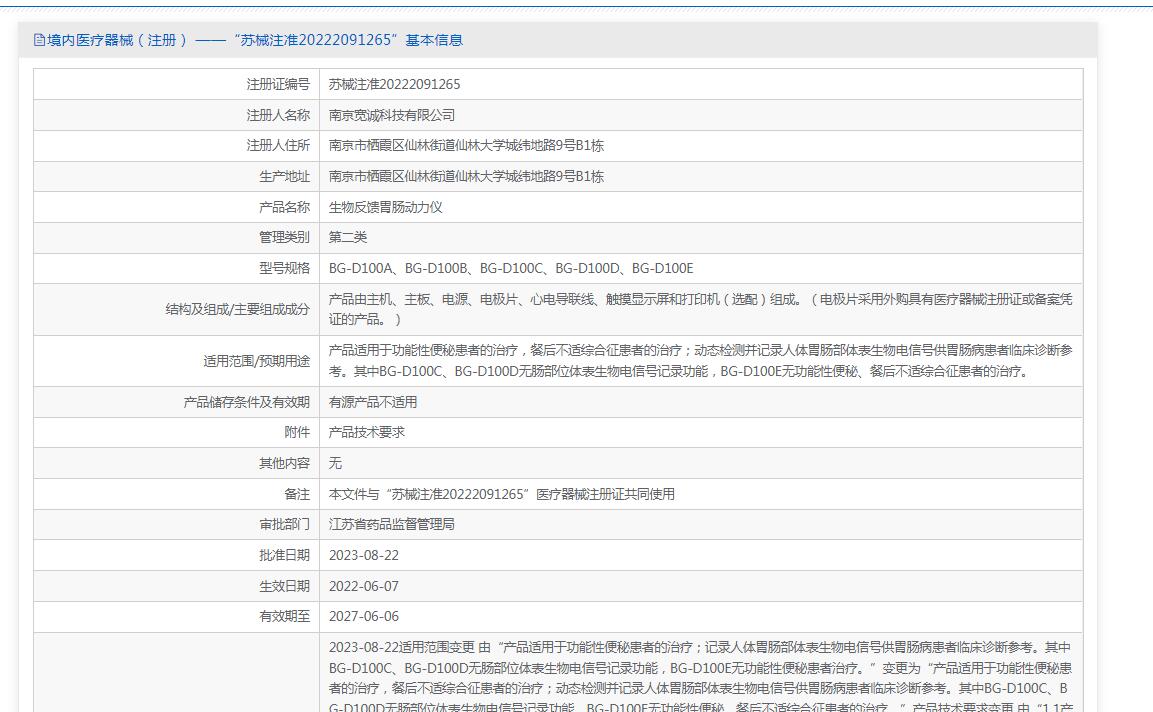
Task: Click the model list starting with BG-D100A
Action: [510, 269]
